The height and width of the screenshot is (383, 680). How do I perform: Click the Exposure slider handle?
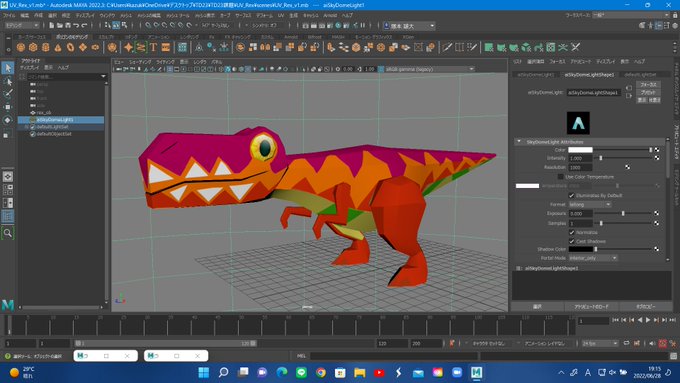[x=623, y=213]
